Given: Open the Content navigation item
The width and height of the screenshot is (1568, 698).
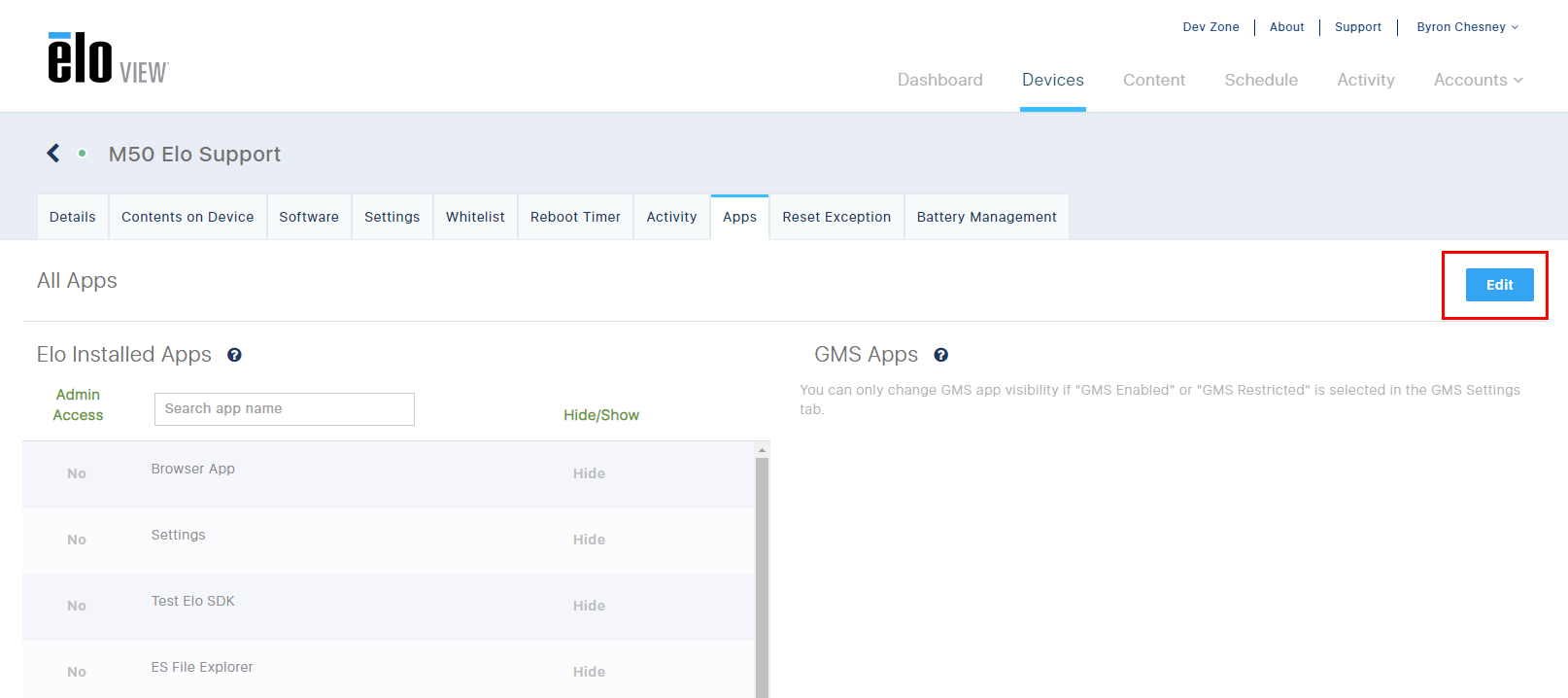Looking at the screenshot, I should (x=1154, y=80).
